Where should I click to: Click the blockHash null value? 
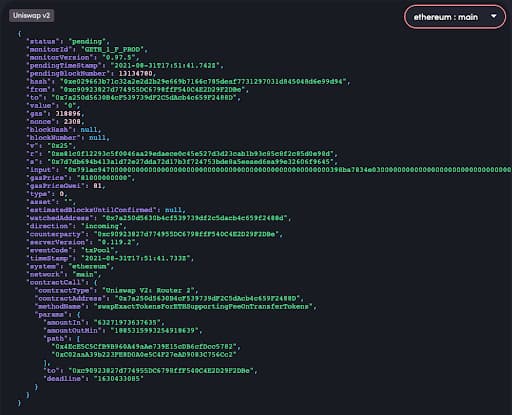(x=89, y=129)
